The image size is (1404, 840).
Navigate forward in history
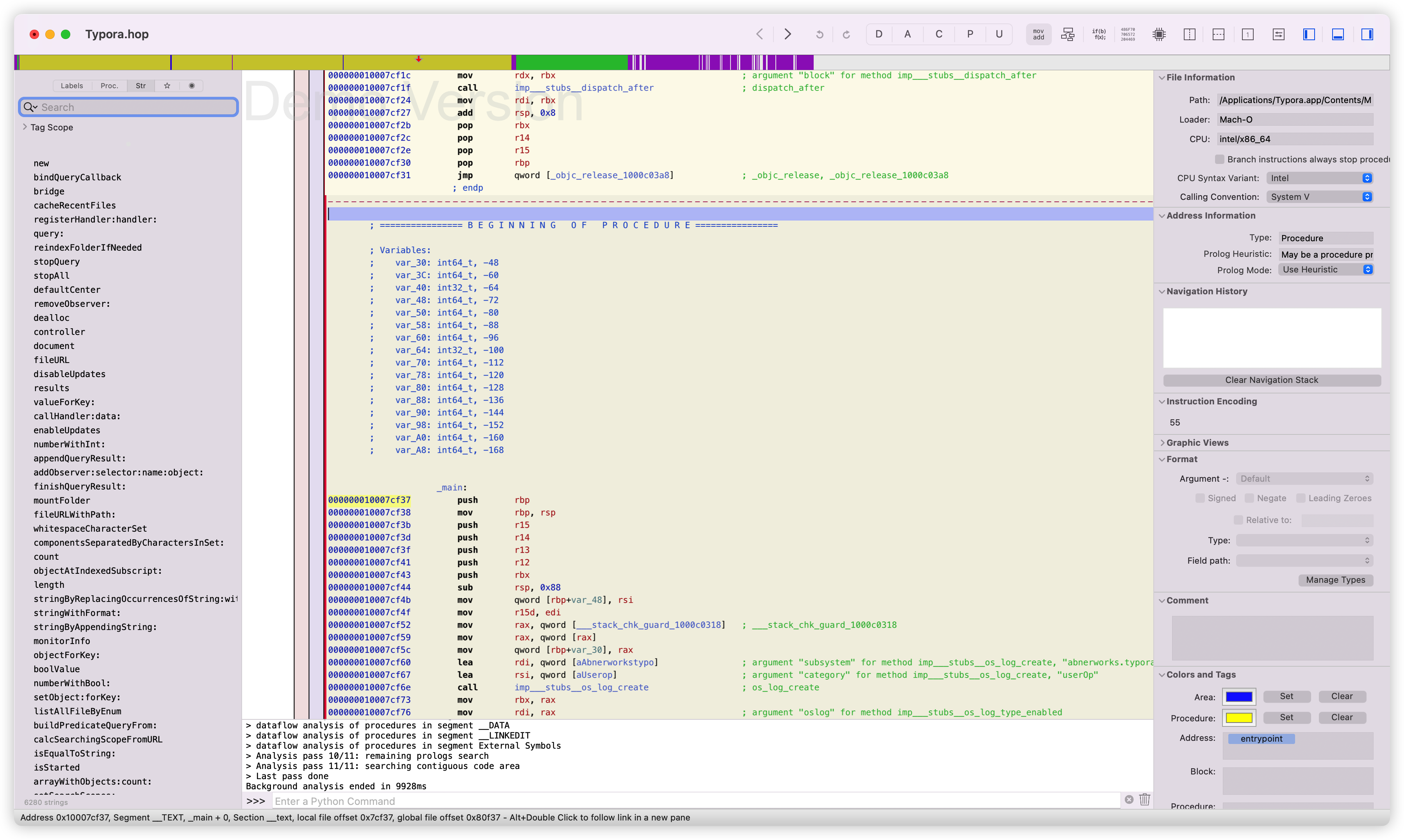(x=788, y=34)
